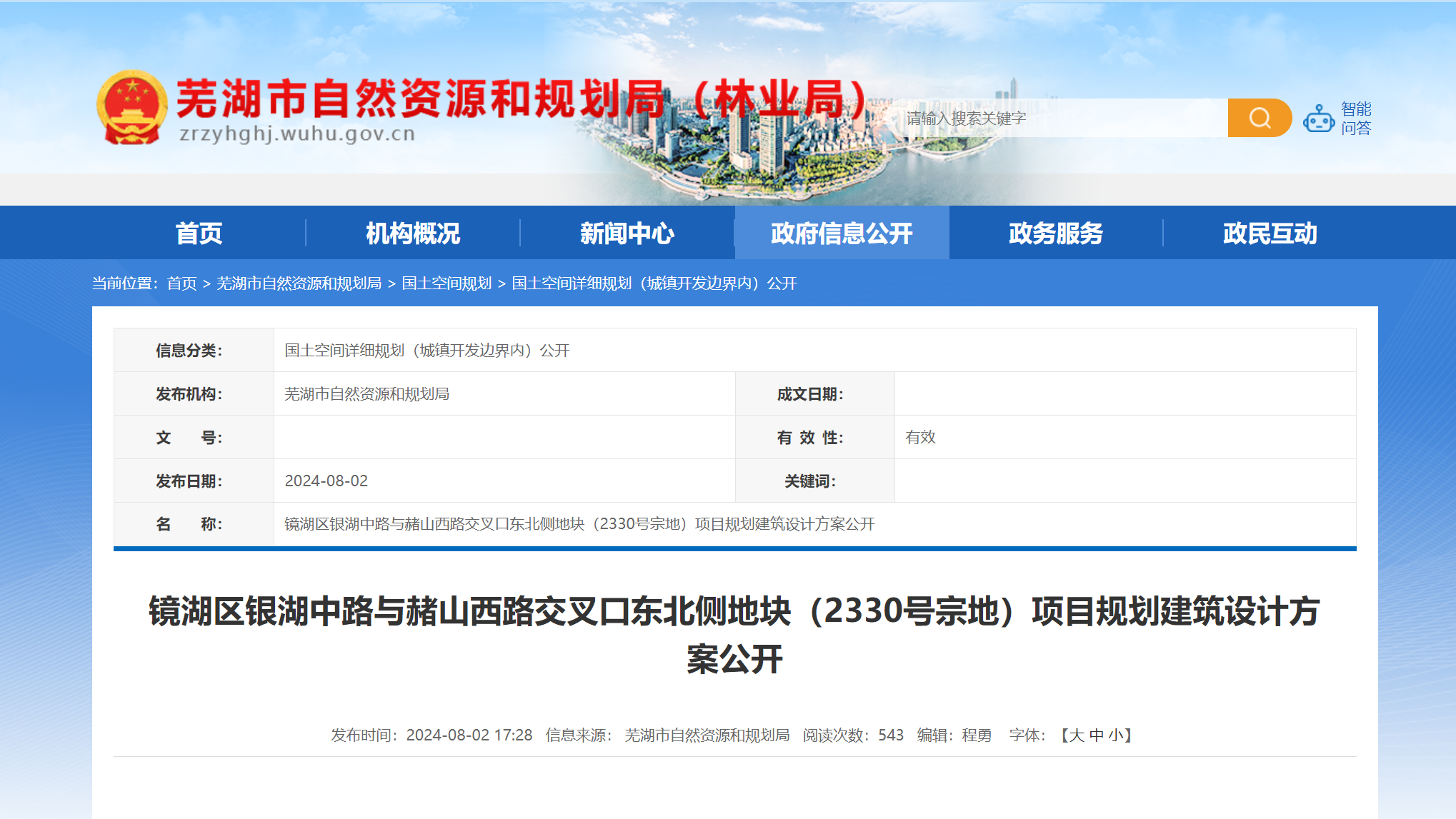The width and height of the screenshot is (1456, 819).
Task: Click the 成文日期 label cell
Action: pyautogui.click(x=814, y=394)
